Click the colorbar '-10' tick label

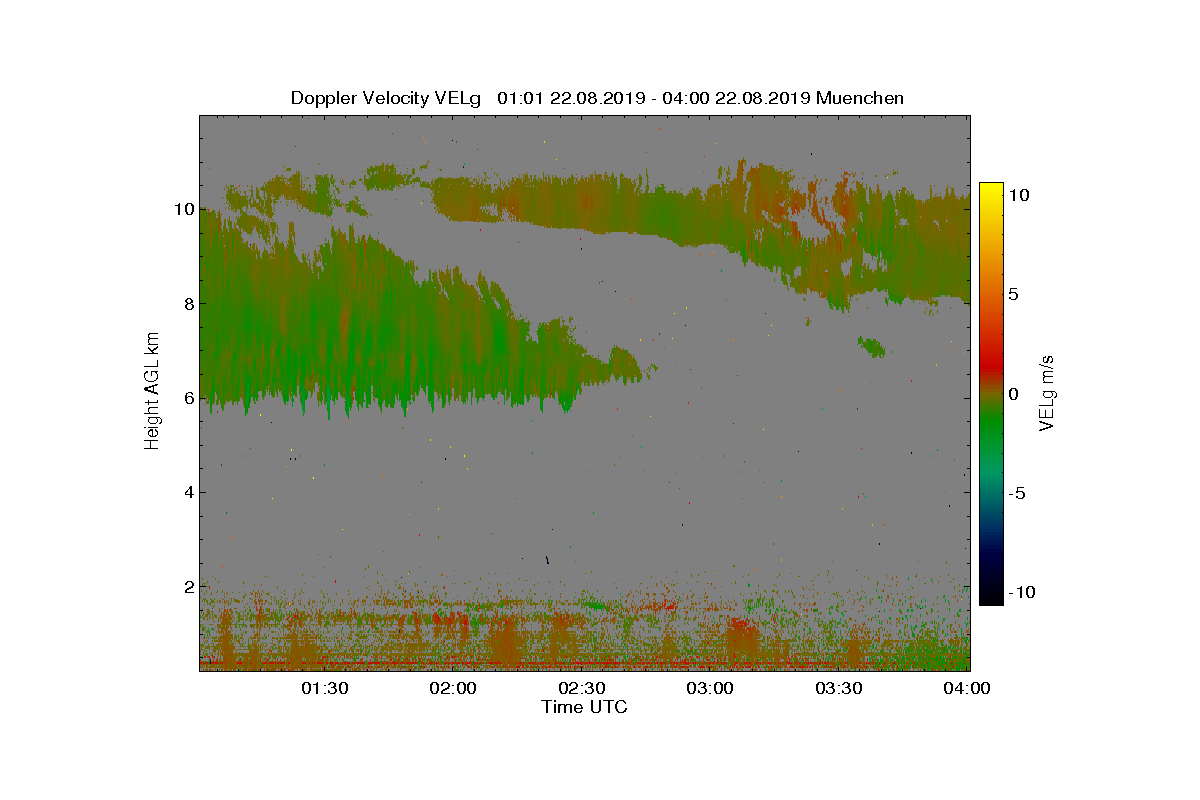coord(1021,592)
